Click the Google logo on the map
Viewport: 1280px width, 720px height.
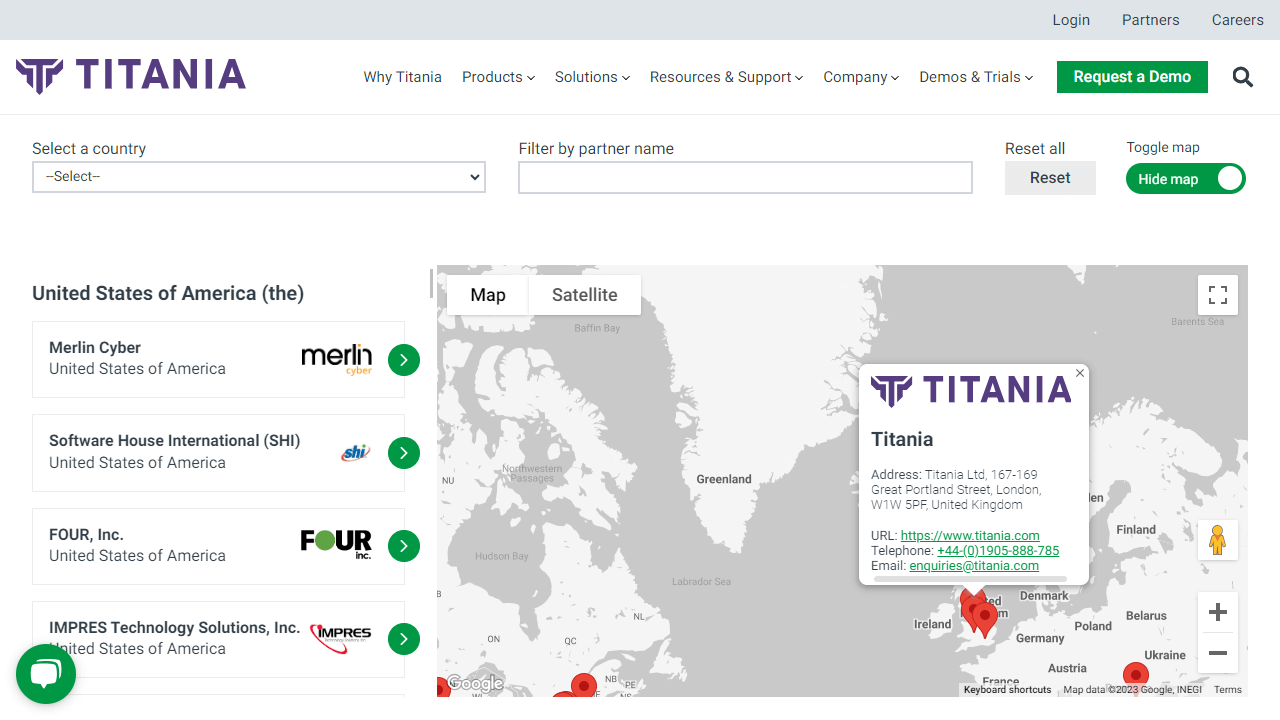(x=475, y=684)
